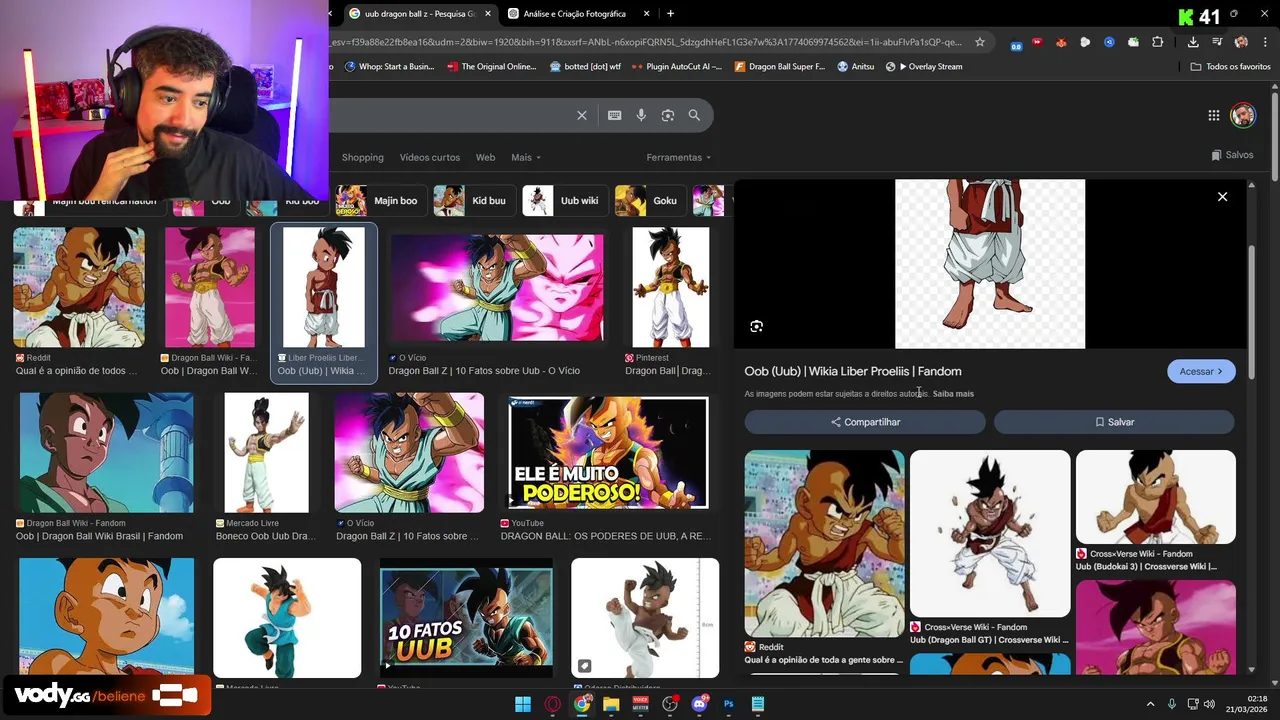This screenshot has width=1280, height=720.
Task: Open the 'Plugin AutoCut AI' bookmark
Action: 677,67
